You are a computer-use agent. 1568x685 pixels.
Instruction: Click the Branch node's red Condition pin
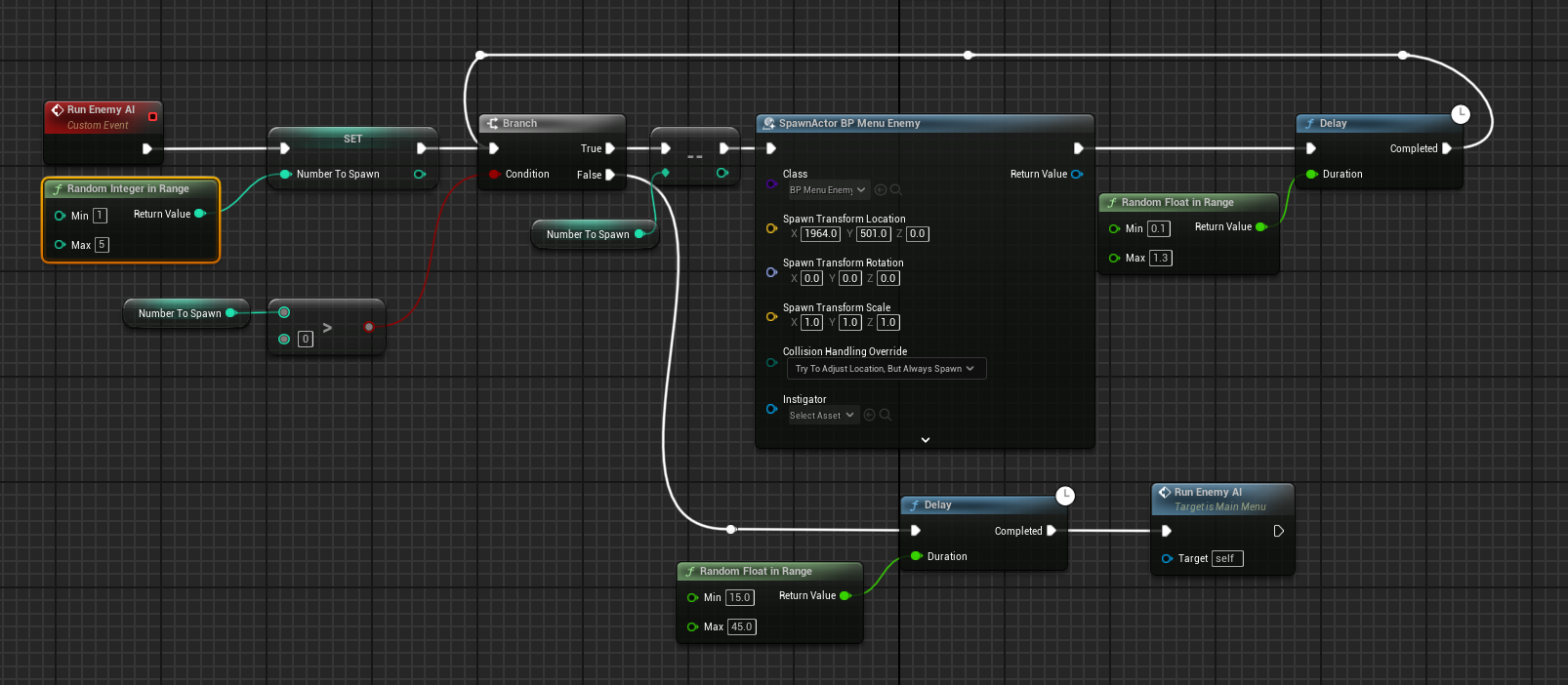[494, 175]
